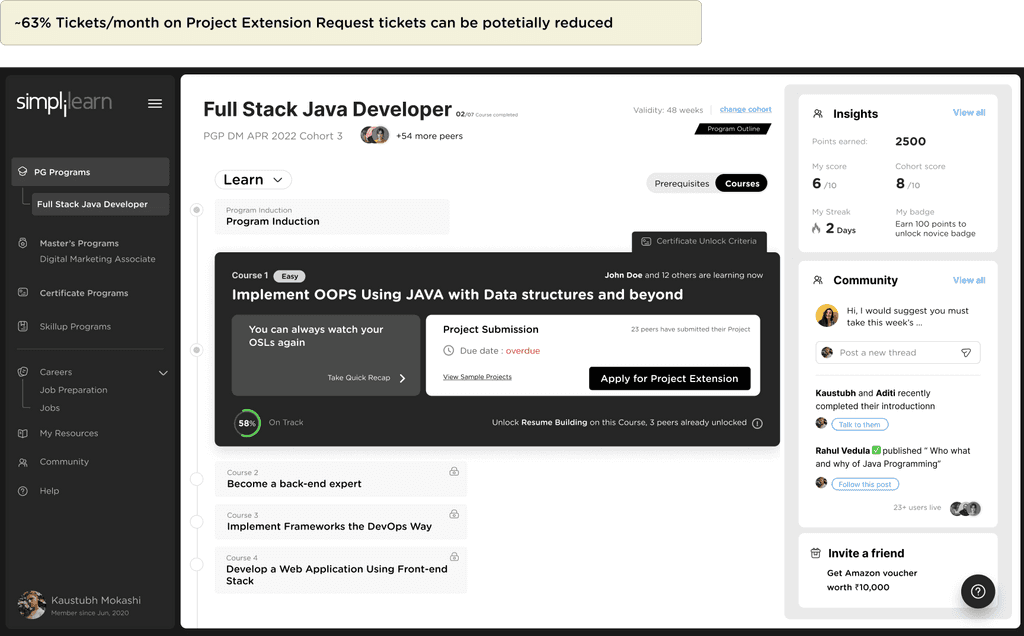Select the Course 4 timeline circle

point(196,564)
